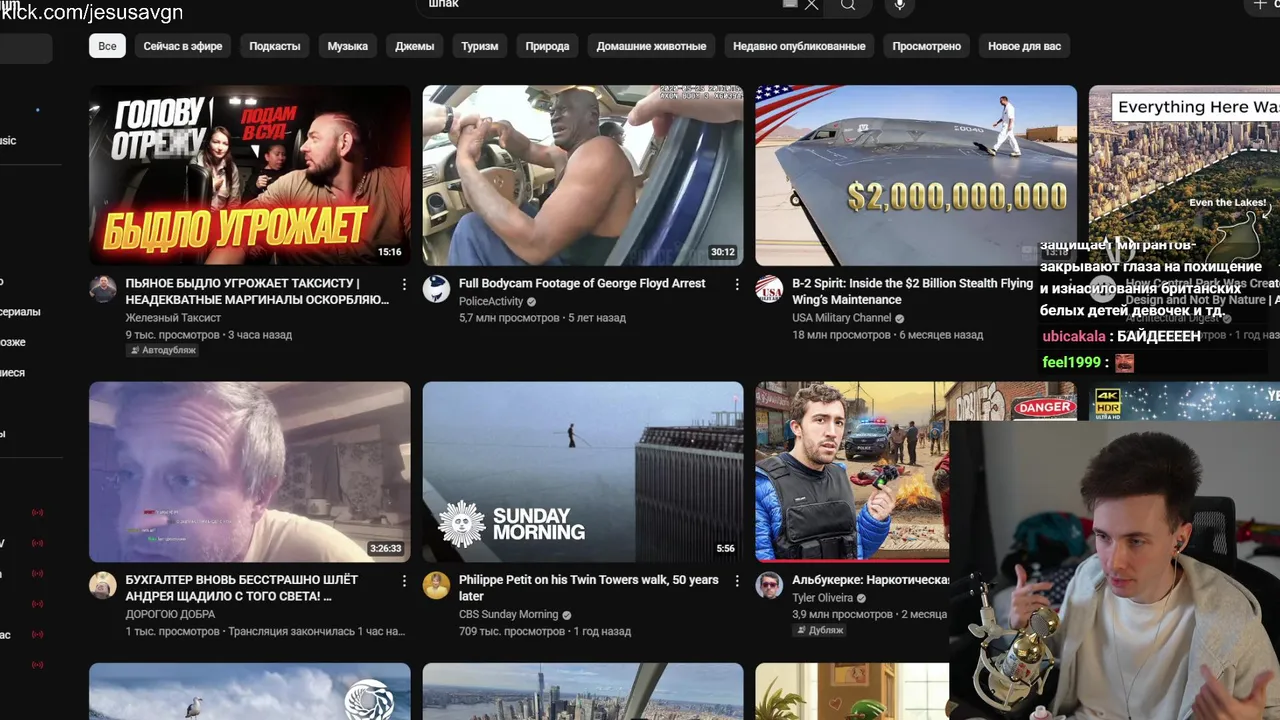Open the ДОРОГОГО ДОБРА channel avatar

[103, 585]
